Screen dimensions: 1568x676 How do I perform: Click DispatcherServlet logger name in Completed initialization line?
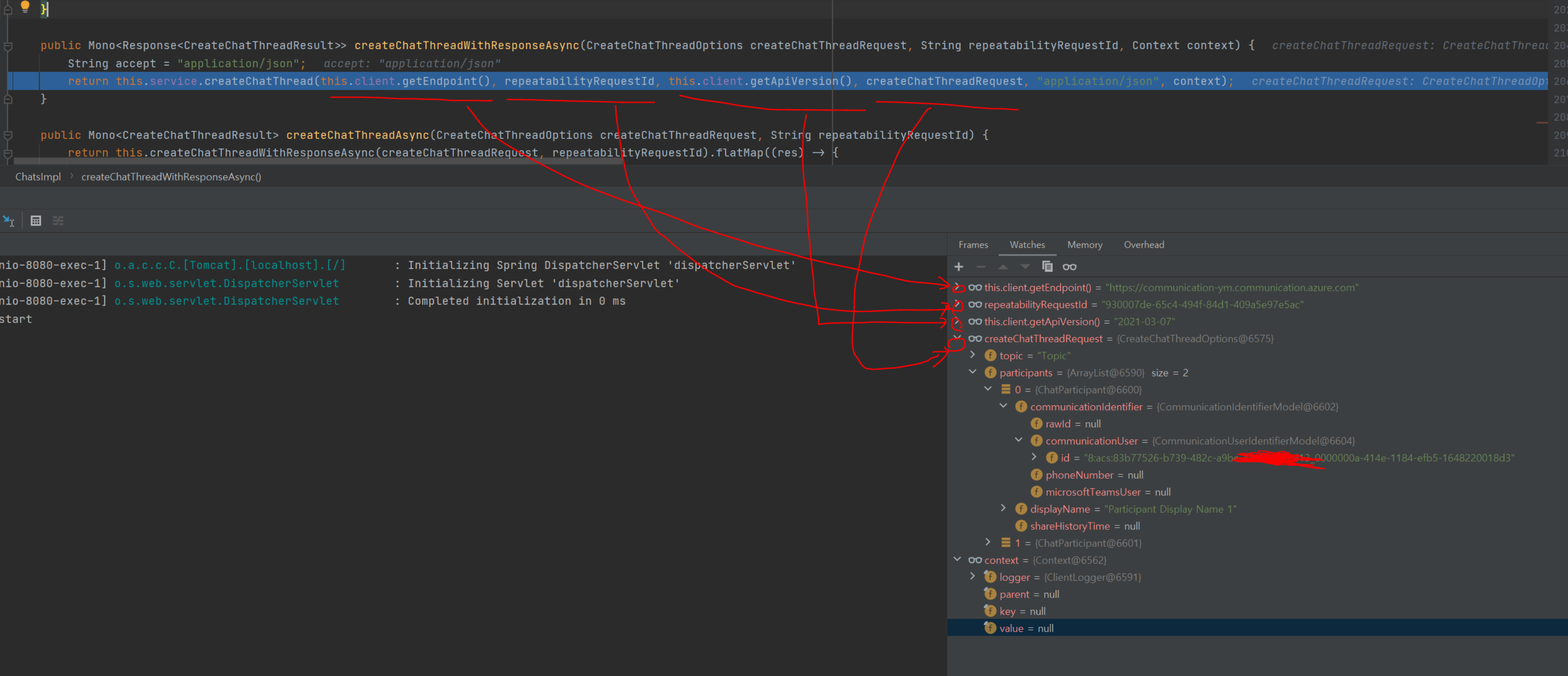tap(227, 301)
